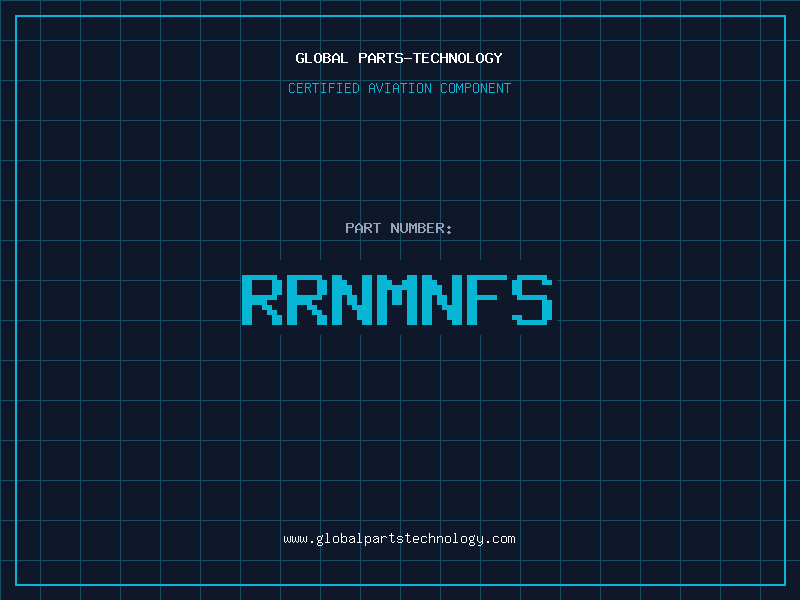
Task: Click the first R in the part number
Action: click(260, 299)
